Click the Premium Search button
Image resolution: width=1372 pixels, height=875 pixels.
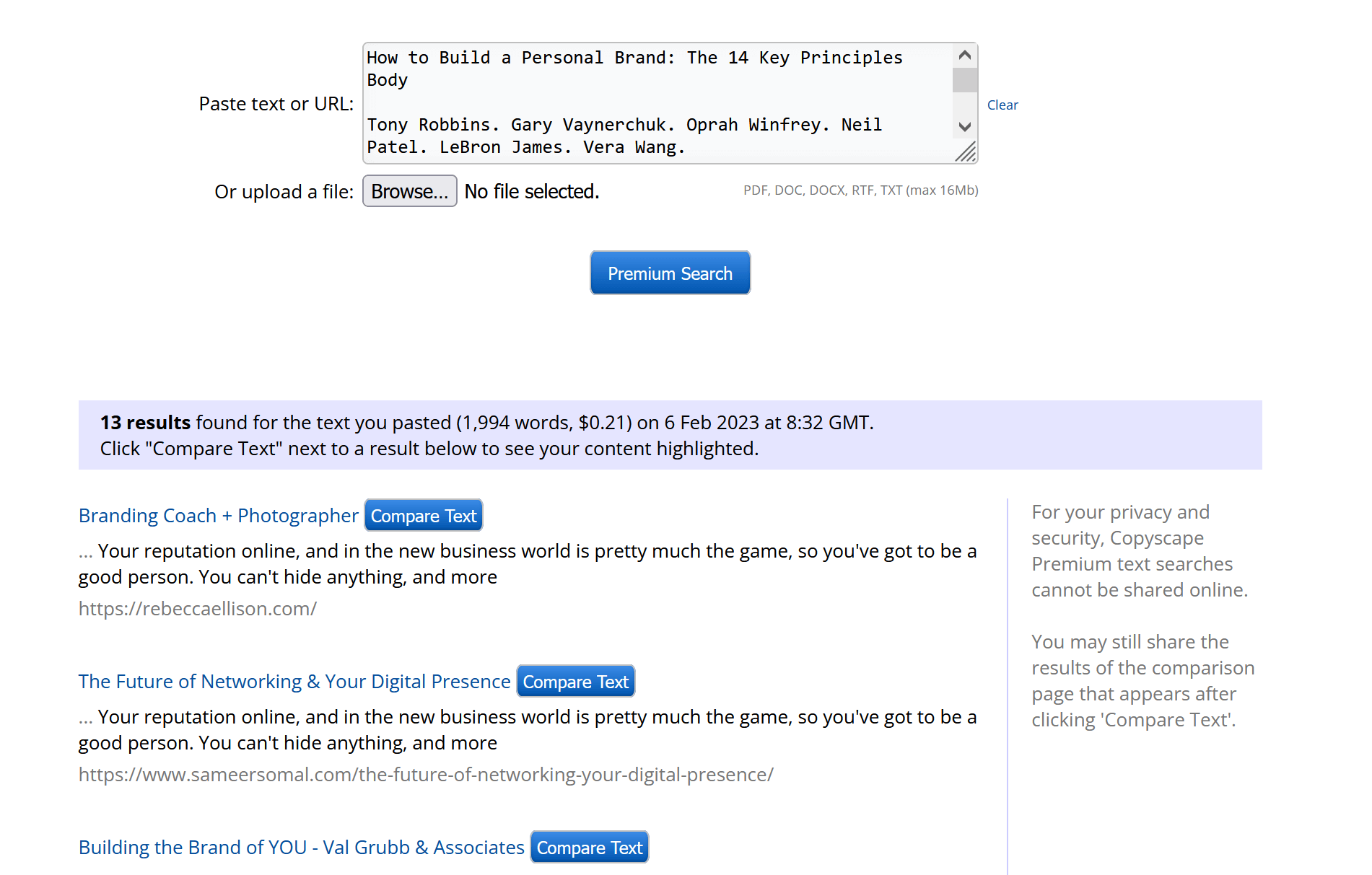tap(670, 273)
